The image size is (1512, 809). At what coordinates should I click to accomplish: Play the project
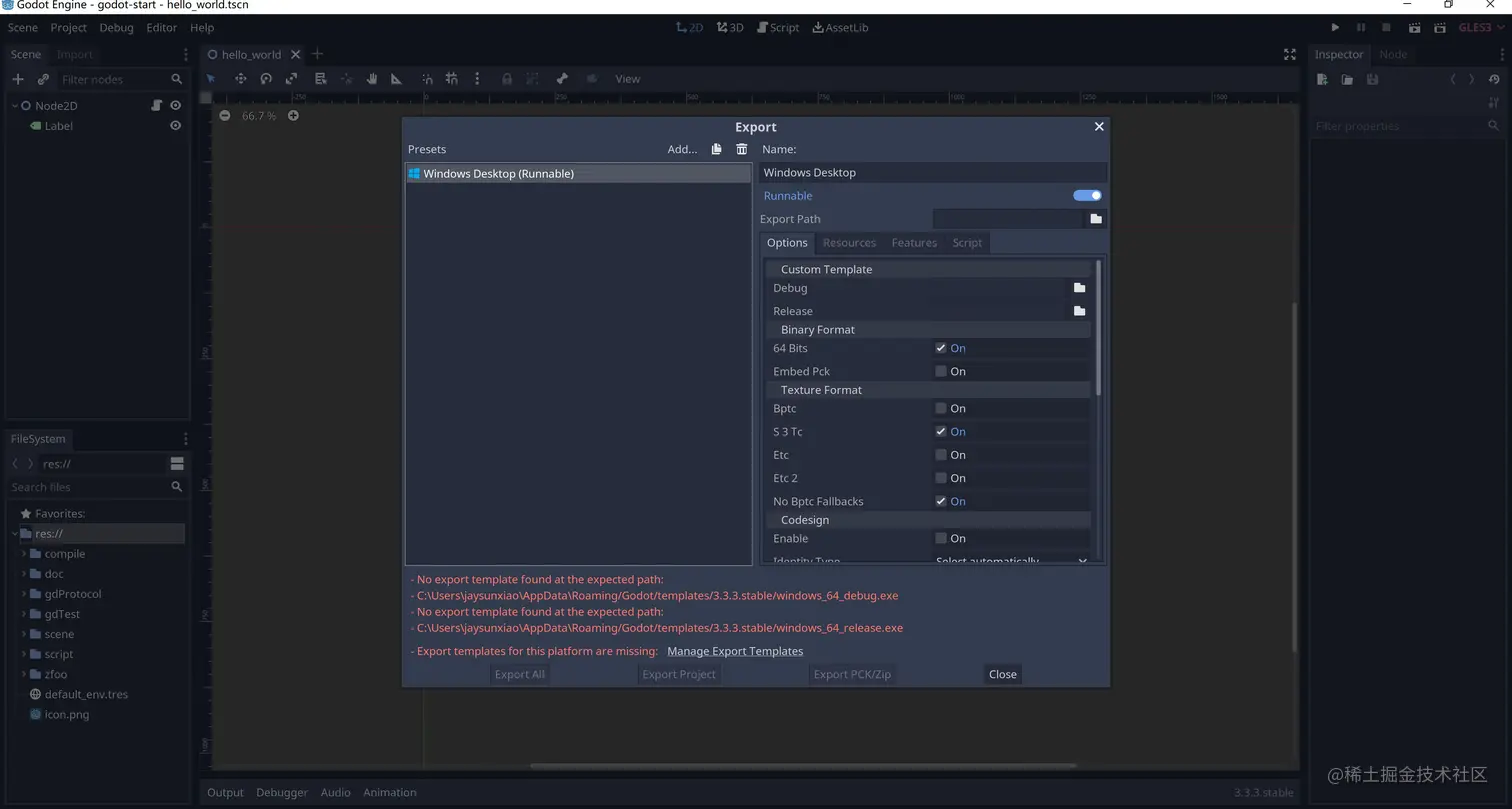(1335, 28)
